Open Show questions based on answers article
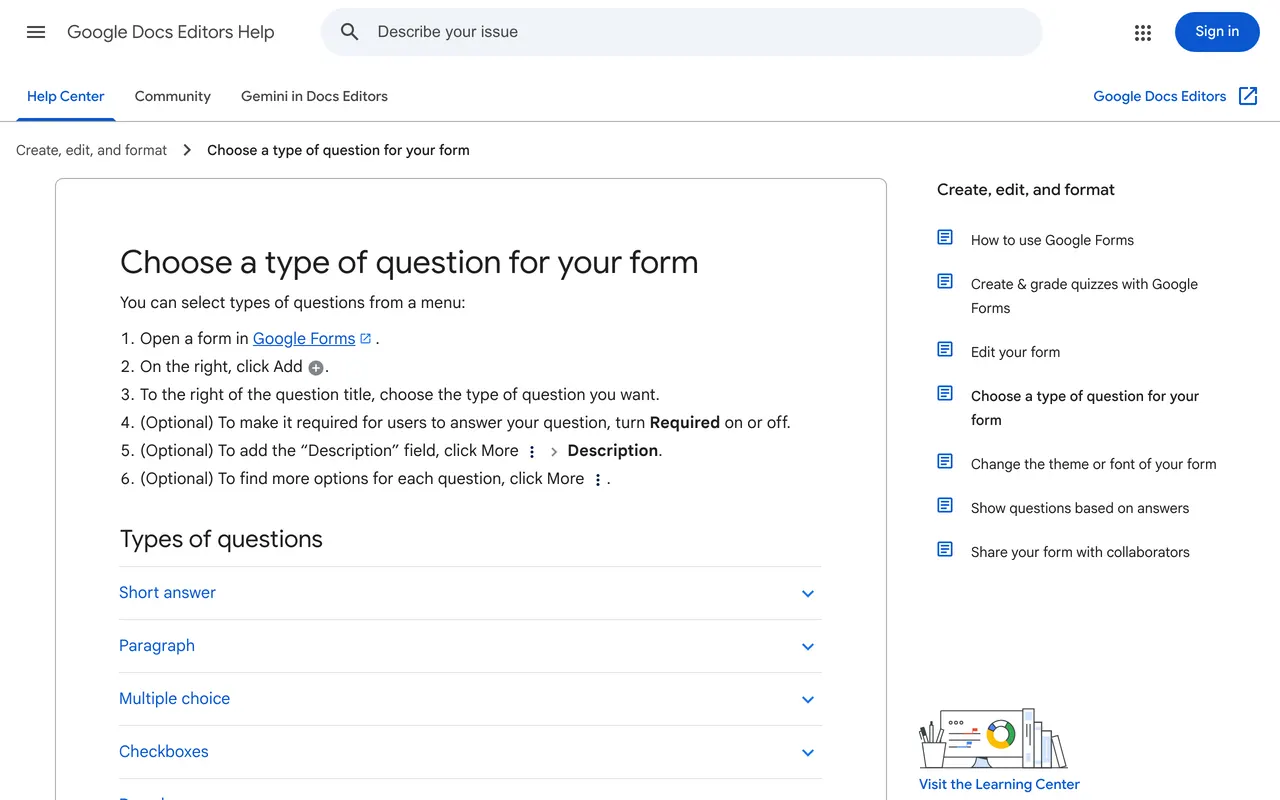This screenshot has width=1280, height=800. point(1080,508)
